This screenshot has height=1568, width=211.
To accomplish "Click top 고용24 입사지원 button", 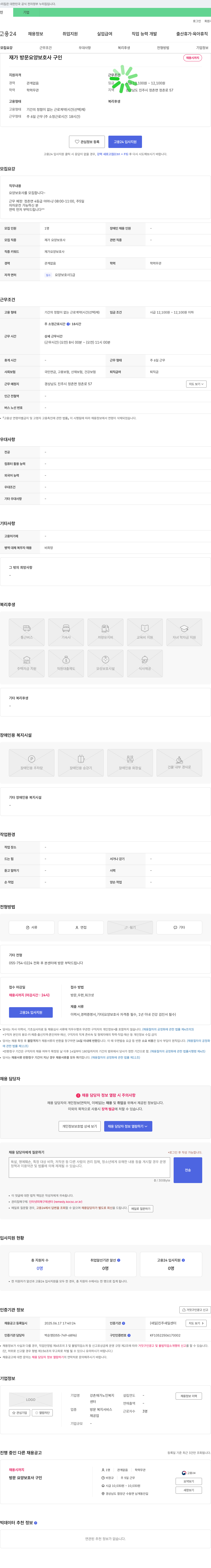I will 125,142.
